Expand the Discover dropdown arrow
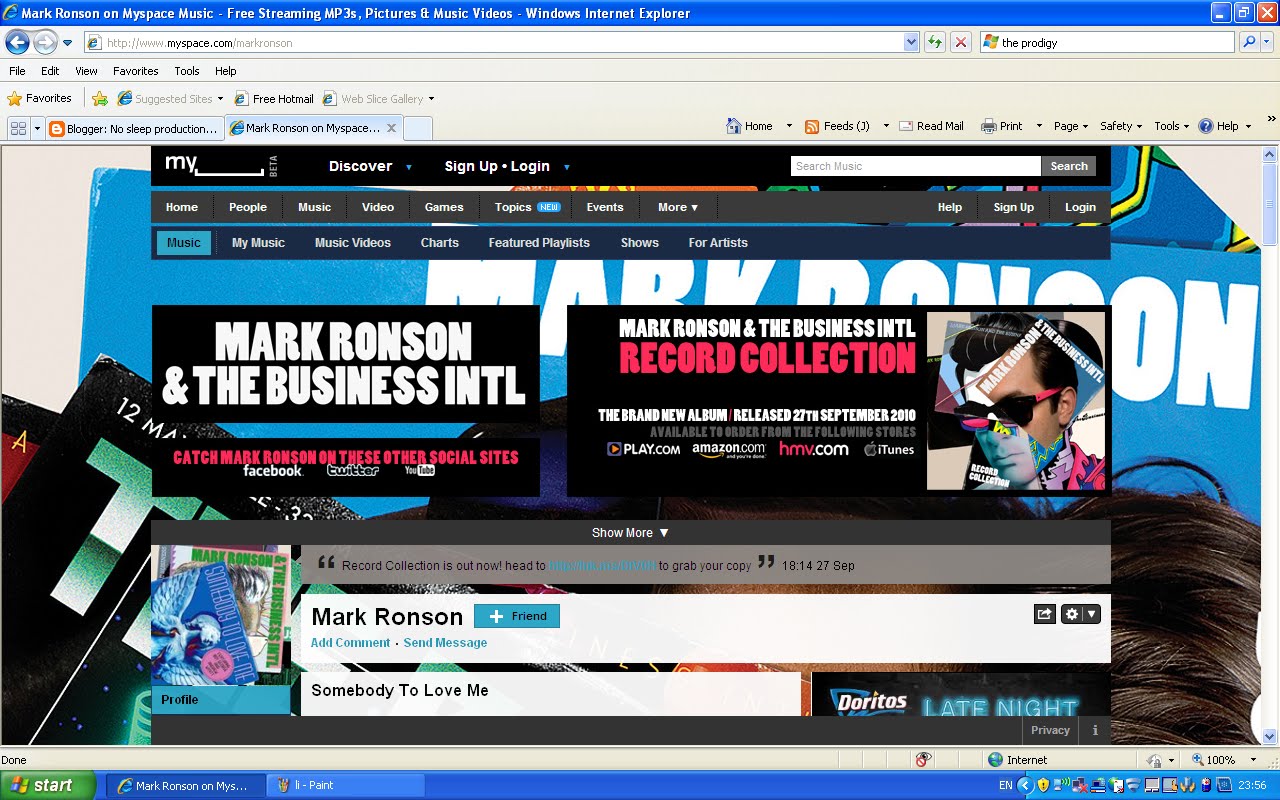 coord(409,167)
